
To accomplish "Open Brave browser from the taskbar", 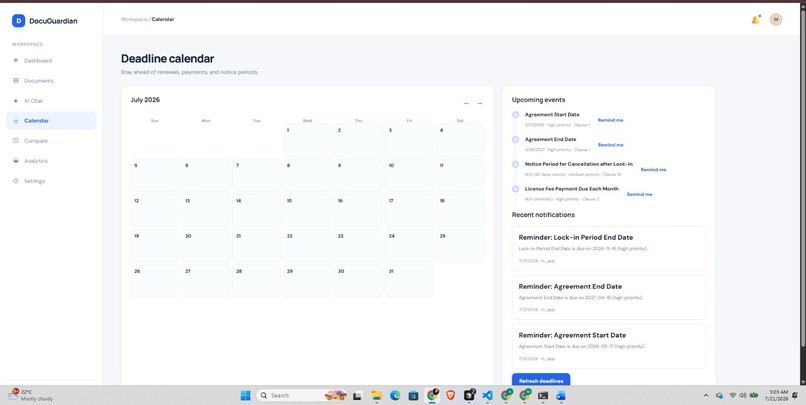I will click(450, 395).
